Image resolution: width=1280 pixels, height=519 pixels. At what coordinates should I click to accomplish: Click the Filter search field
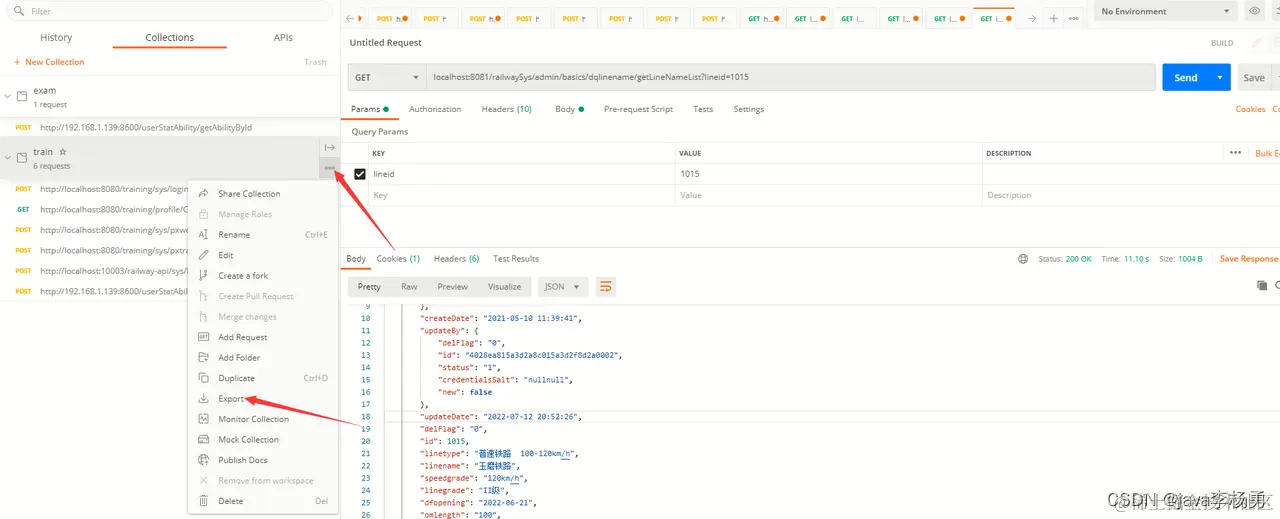[x=168, y=11]
